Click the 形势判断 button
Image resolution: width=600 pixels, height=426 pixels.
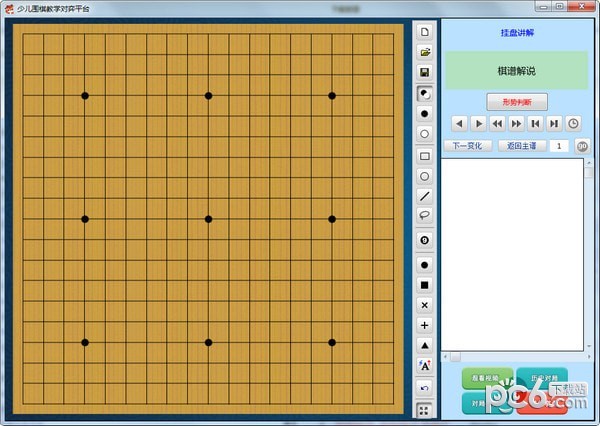tap(517, 102)
